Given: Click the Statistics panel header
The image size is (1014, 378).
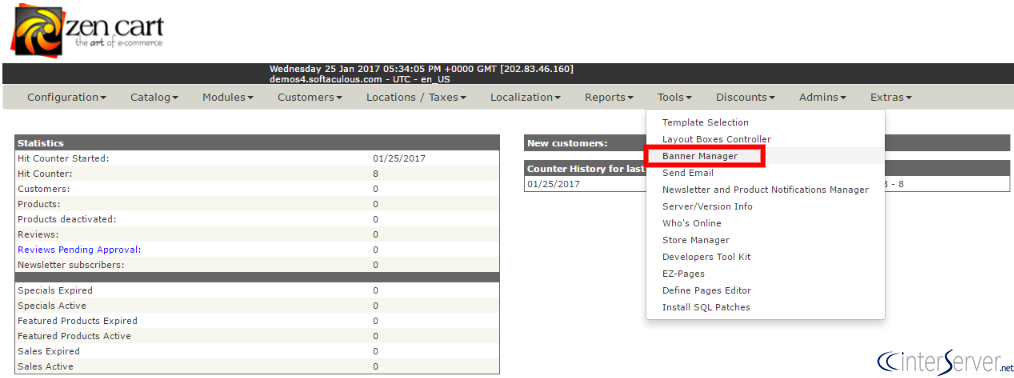Looking at the screenshot, I should tap(257, 143).
